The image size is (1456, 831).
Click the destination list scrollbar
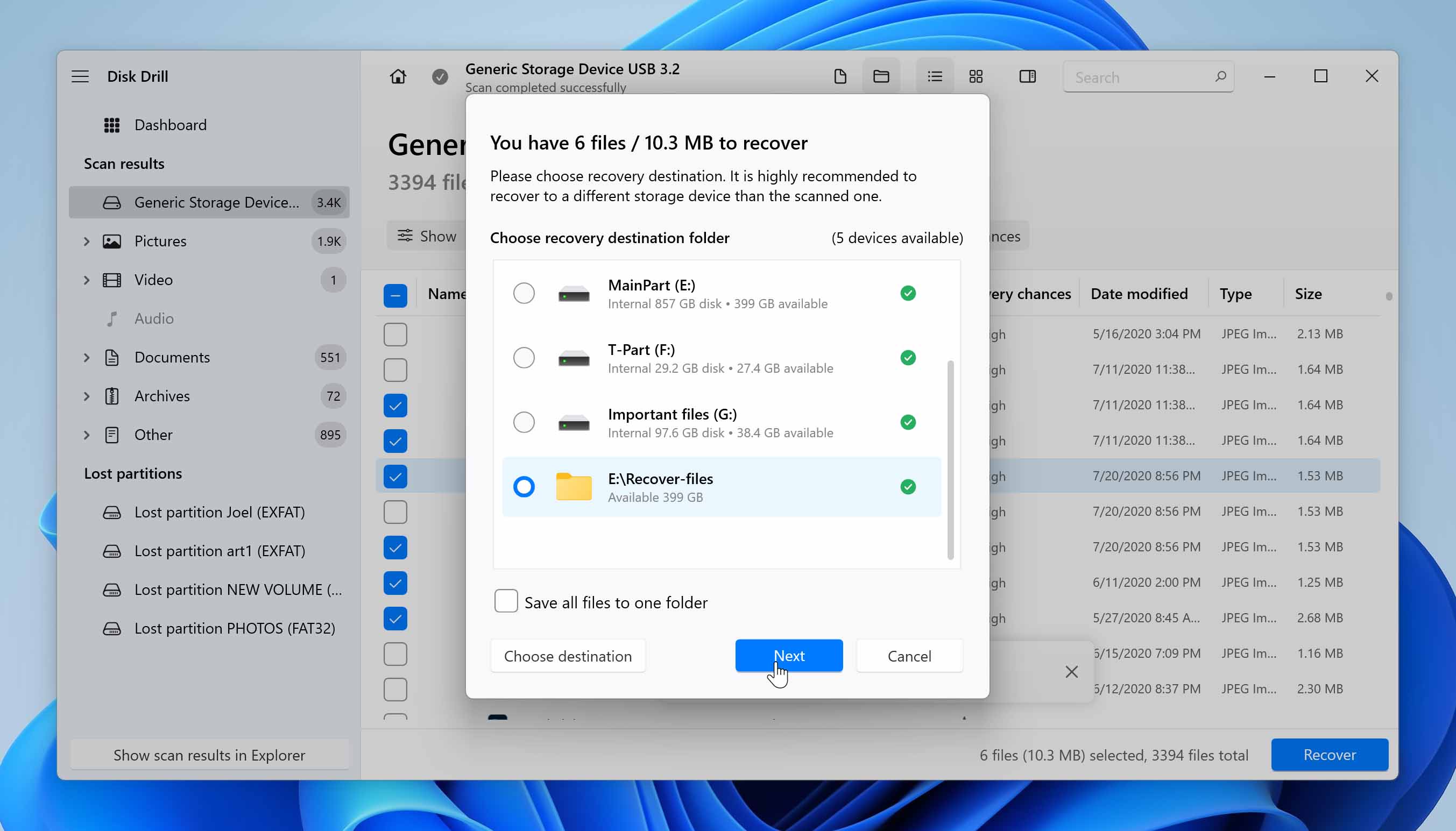(x=950, y=460)
